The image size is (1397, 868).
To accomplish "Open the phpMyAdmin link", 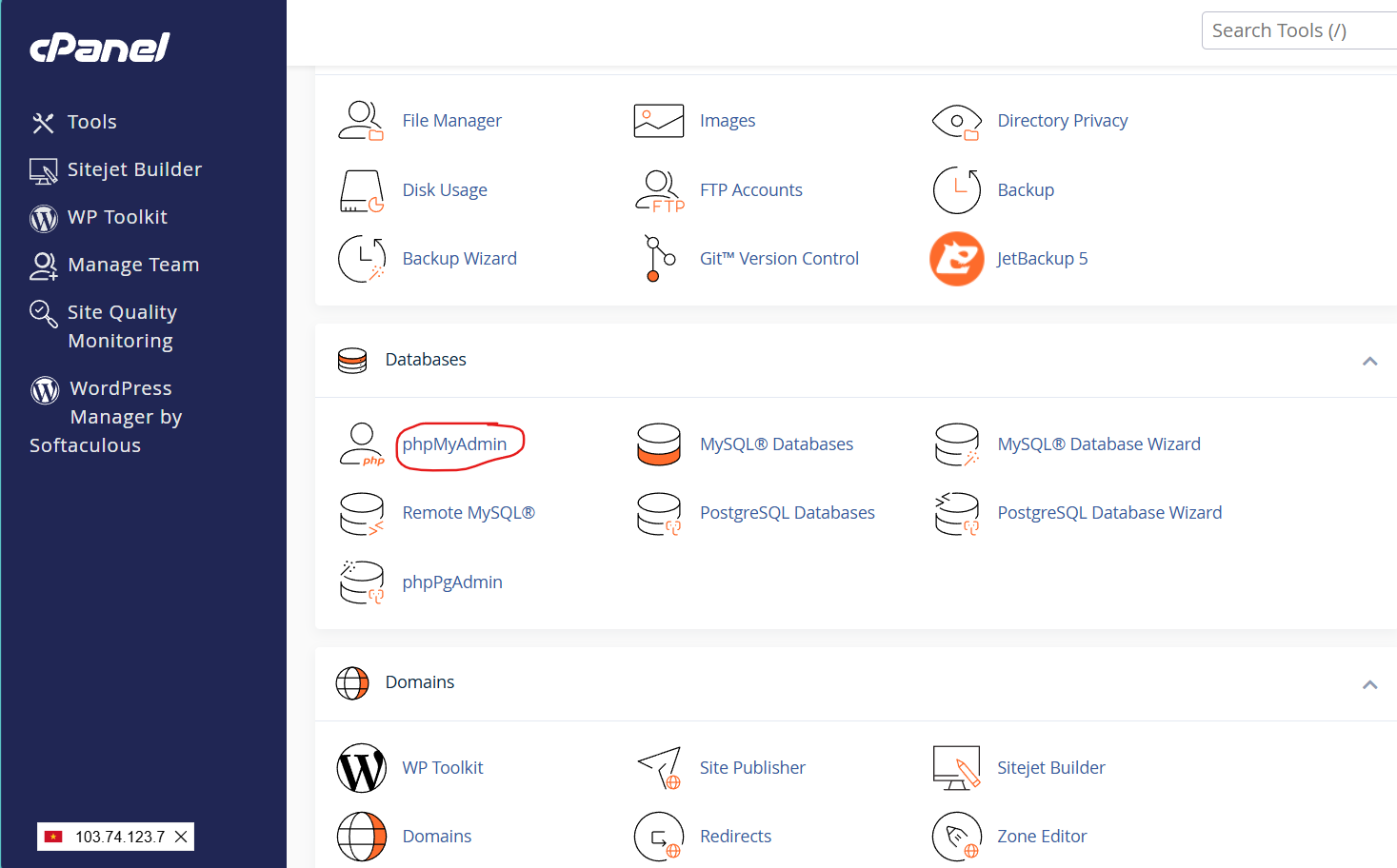I will (454, 444).
